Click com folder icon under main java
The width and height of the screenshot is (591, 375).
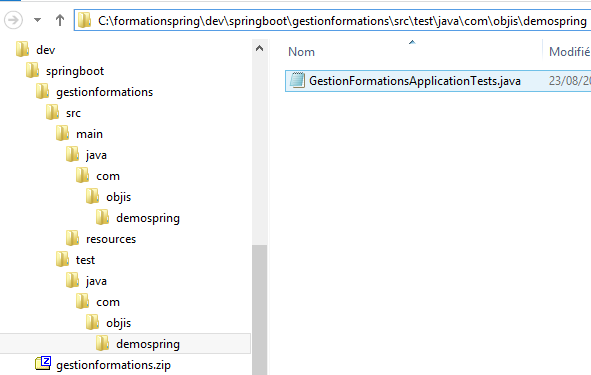(83, 175)
